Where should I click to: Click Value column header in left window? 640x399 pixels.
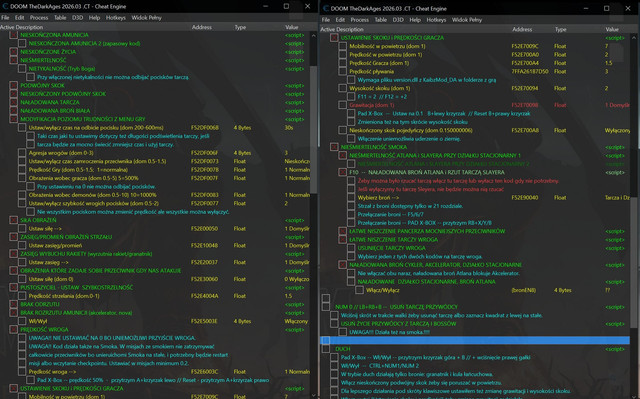coord(291,27)
